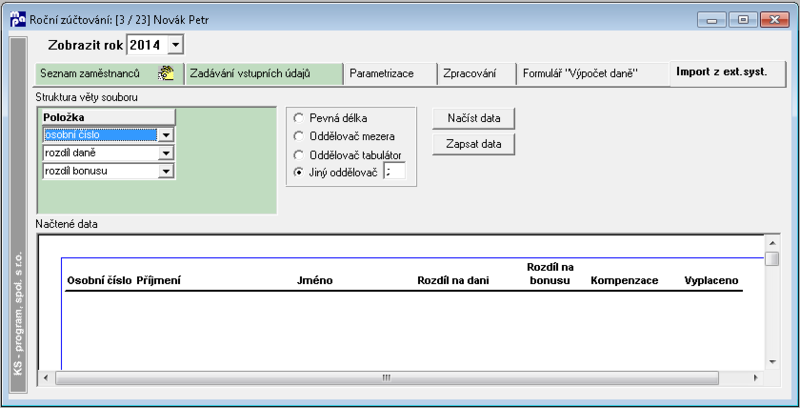Click the horizontal scrollbar thumb
This screenshot has height=408, width=800.
pos(387,378)
